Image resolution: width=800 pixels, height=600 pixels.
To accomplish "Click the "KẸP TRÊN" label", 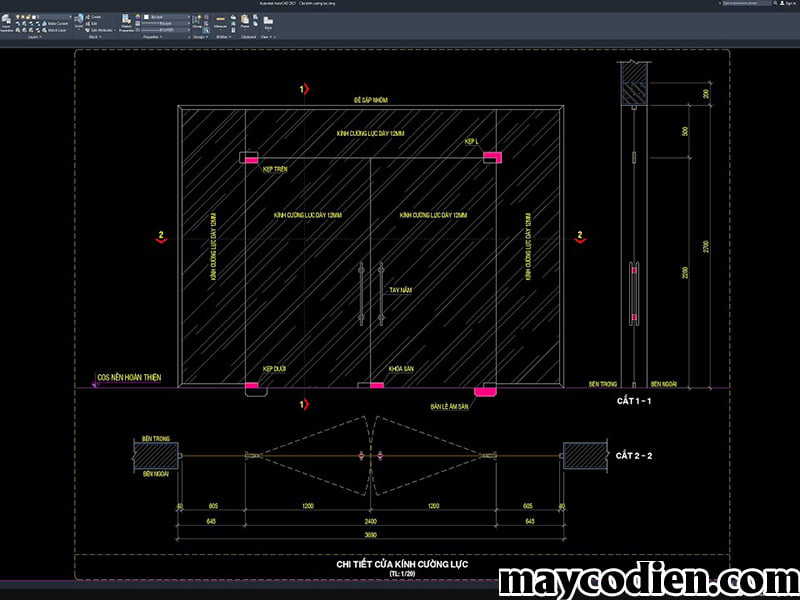I will coord(275,169).
